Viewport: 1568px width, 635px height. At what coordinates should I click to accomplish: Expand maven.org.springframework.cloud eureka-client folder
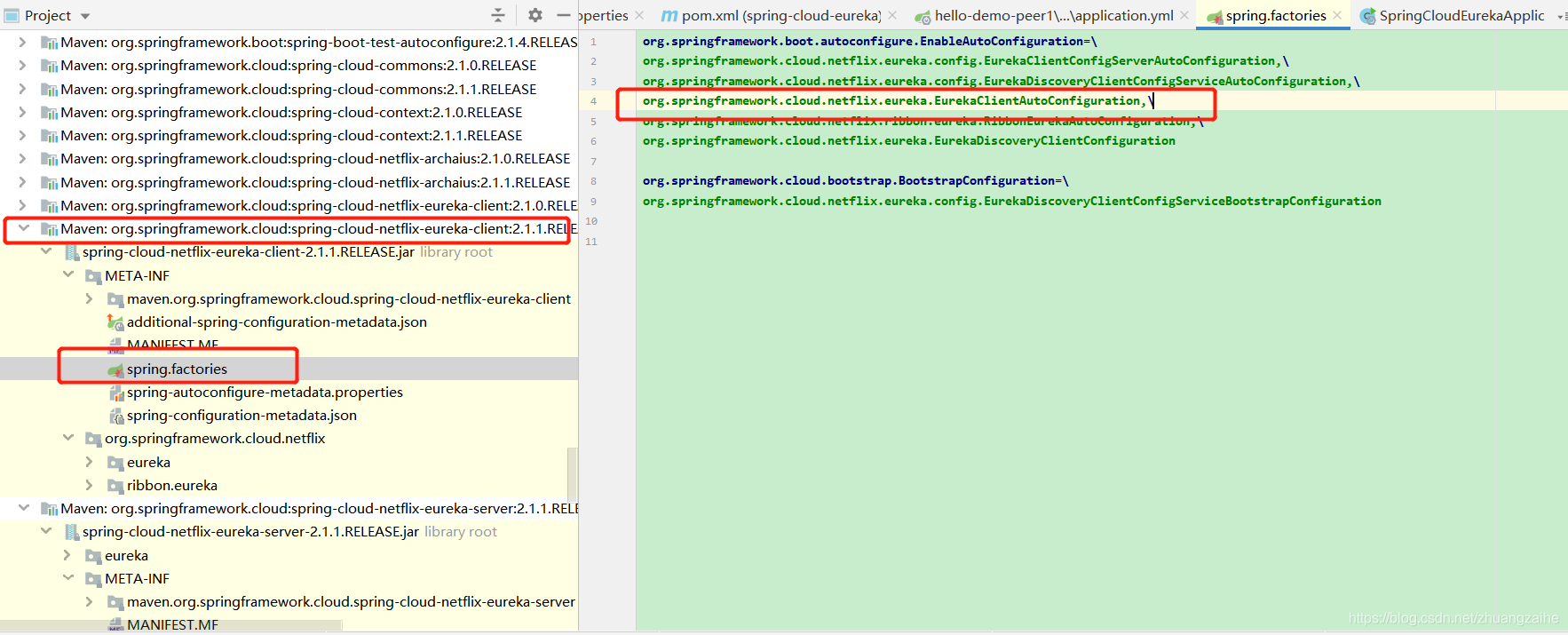tap(89, 298)
